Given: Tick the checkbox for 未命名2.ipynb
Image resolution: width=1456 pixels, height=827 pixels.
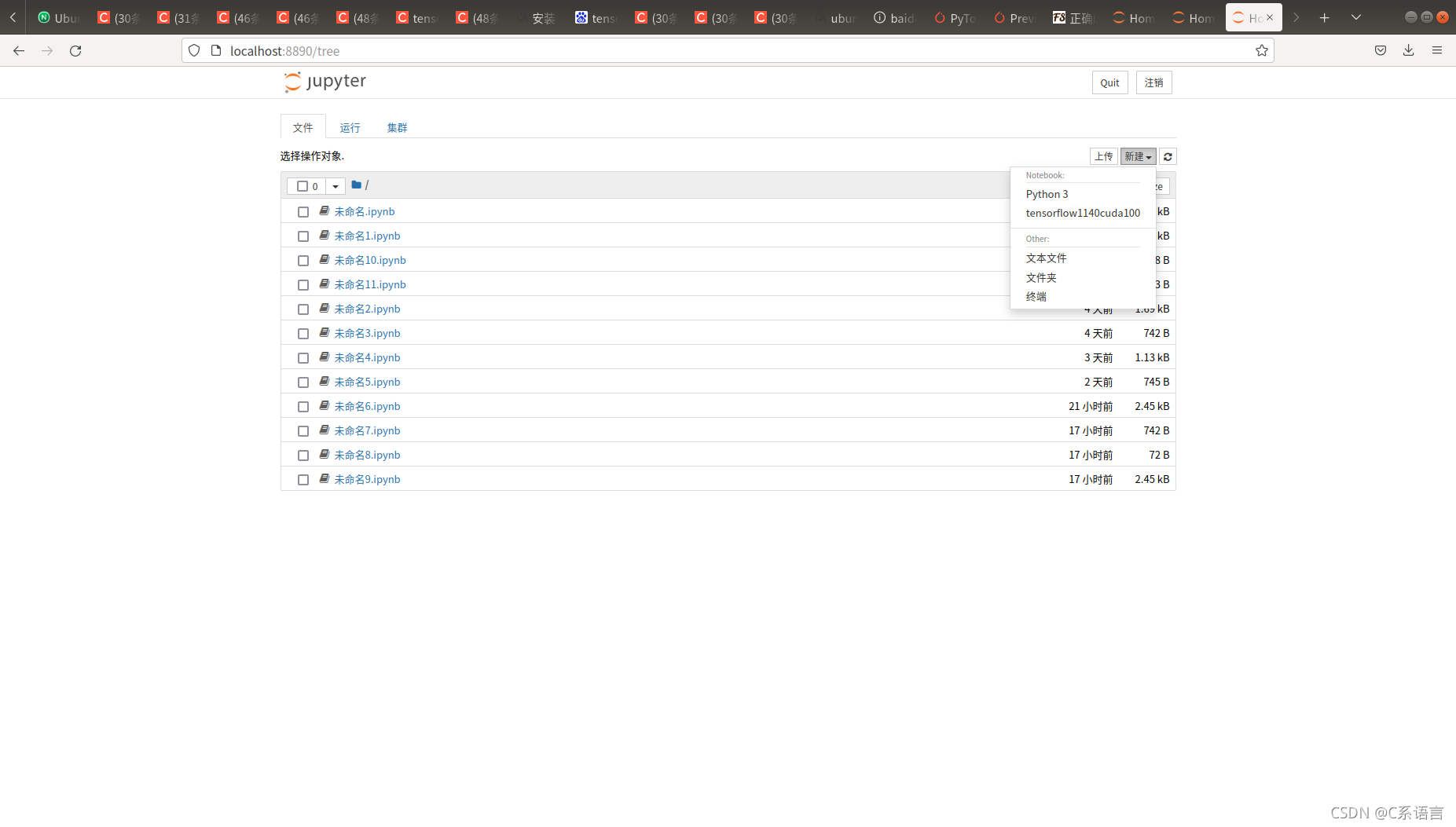Looking at the screenshot, I should tap(303, 309).
